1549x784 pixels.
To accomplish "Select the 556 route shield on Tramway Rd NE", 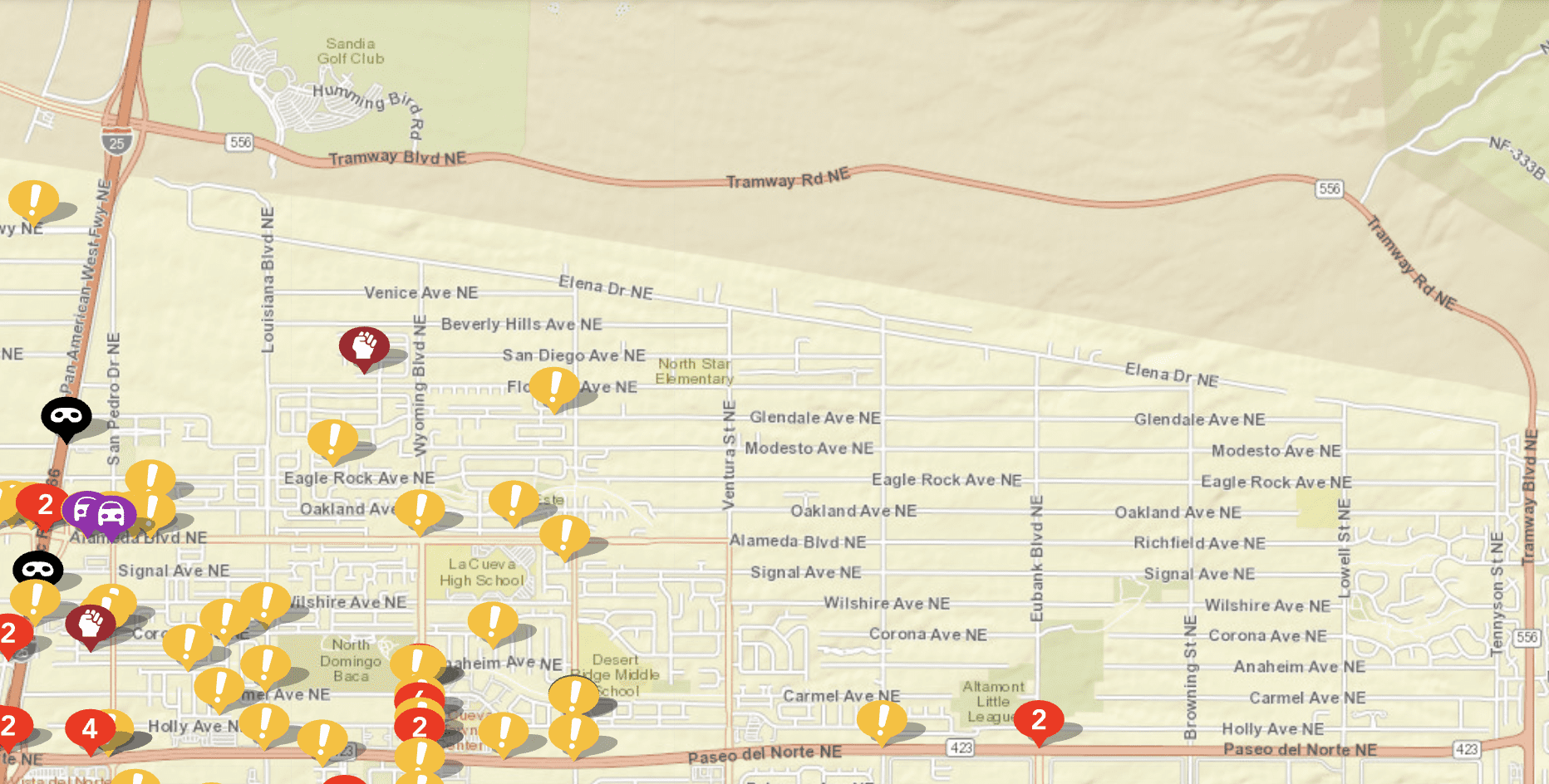I will 1329,189.
